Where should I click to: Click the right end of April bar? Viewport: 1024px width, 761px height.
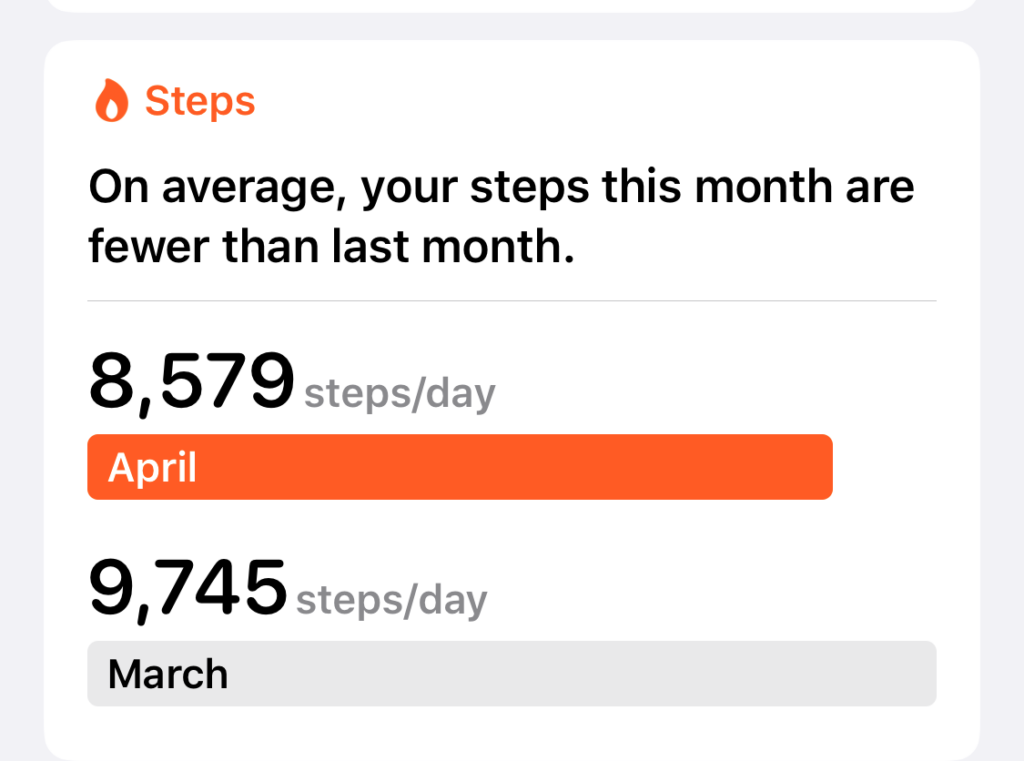click(x=816, y=467)
